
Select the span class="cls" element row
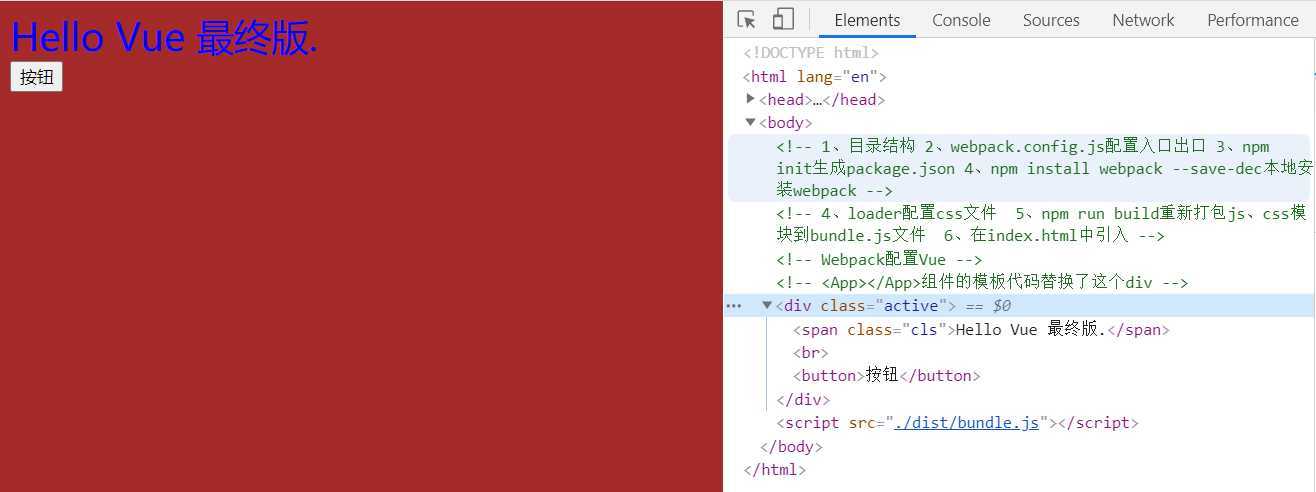[x=981, y=330]
